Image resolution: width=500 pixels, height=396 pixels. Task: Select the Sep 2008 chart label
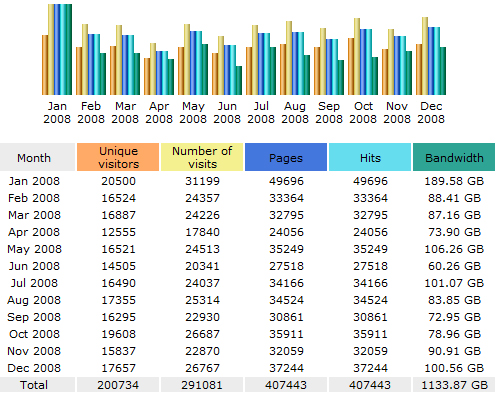pos(329,113)
